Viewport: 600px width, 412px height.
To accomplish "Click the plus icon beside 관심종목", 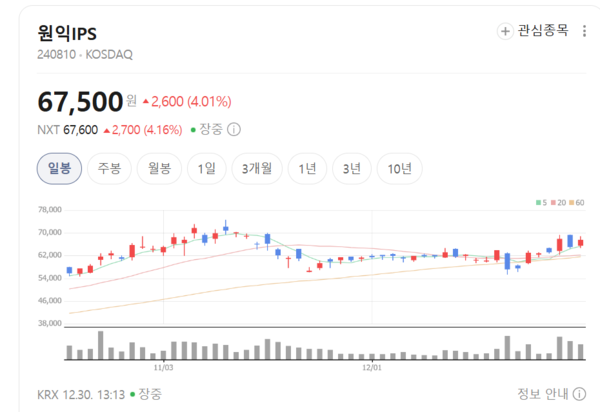I will pyautogui.click(x=505, y=31).
